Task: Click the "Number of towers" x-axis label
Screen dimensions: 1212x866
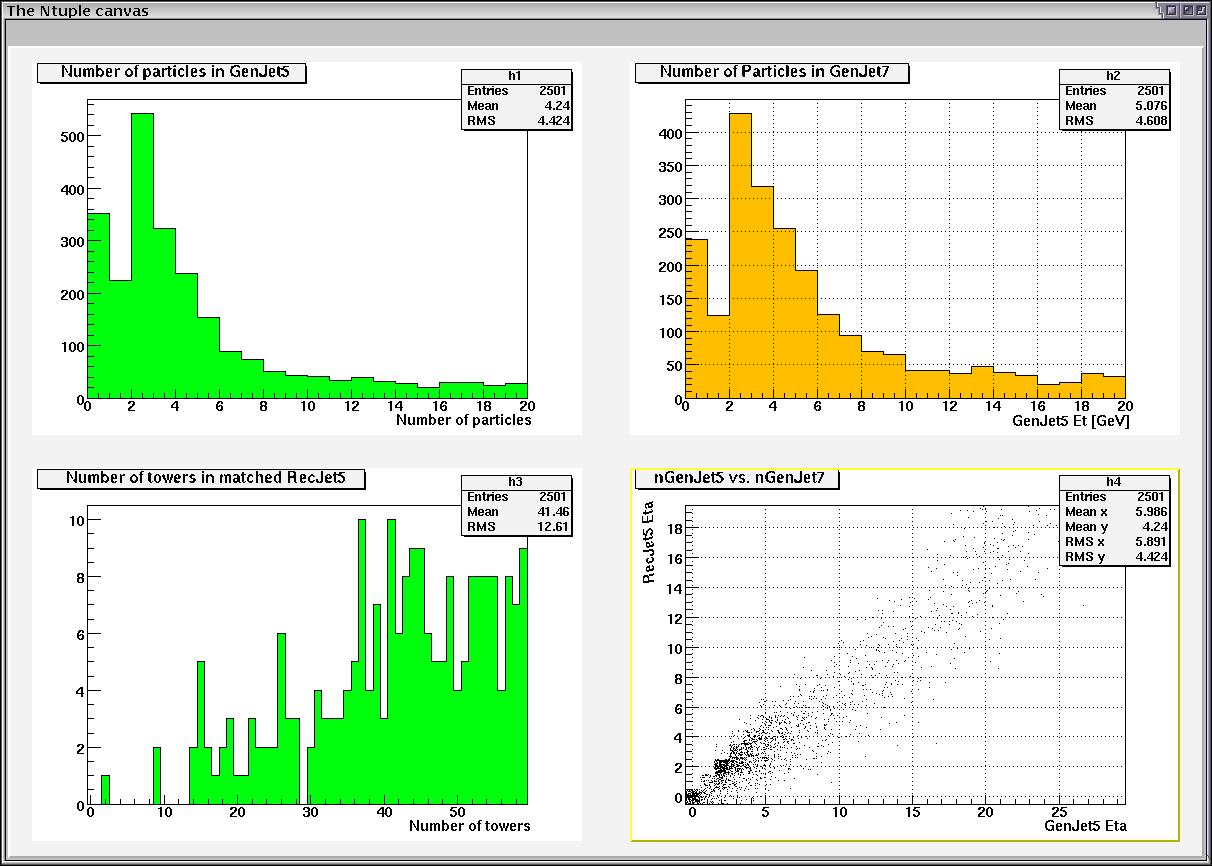Action: tap(469, 826)
